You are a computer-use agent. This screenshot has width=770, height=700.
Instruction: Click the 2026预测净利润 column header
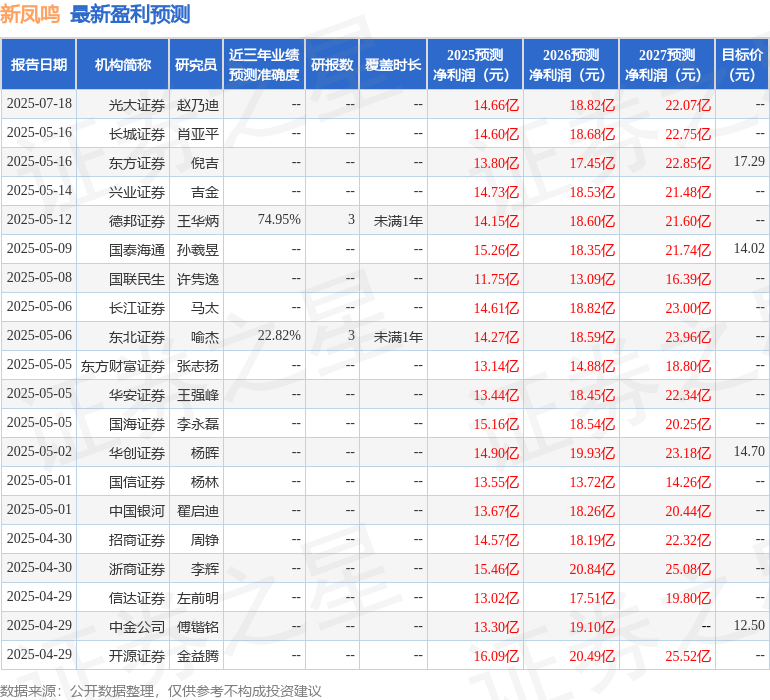point(571,64)
